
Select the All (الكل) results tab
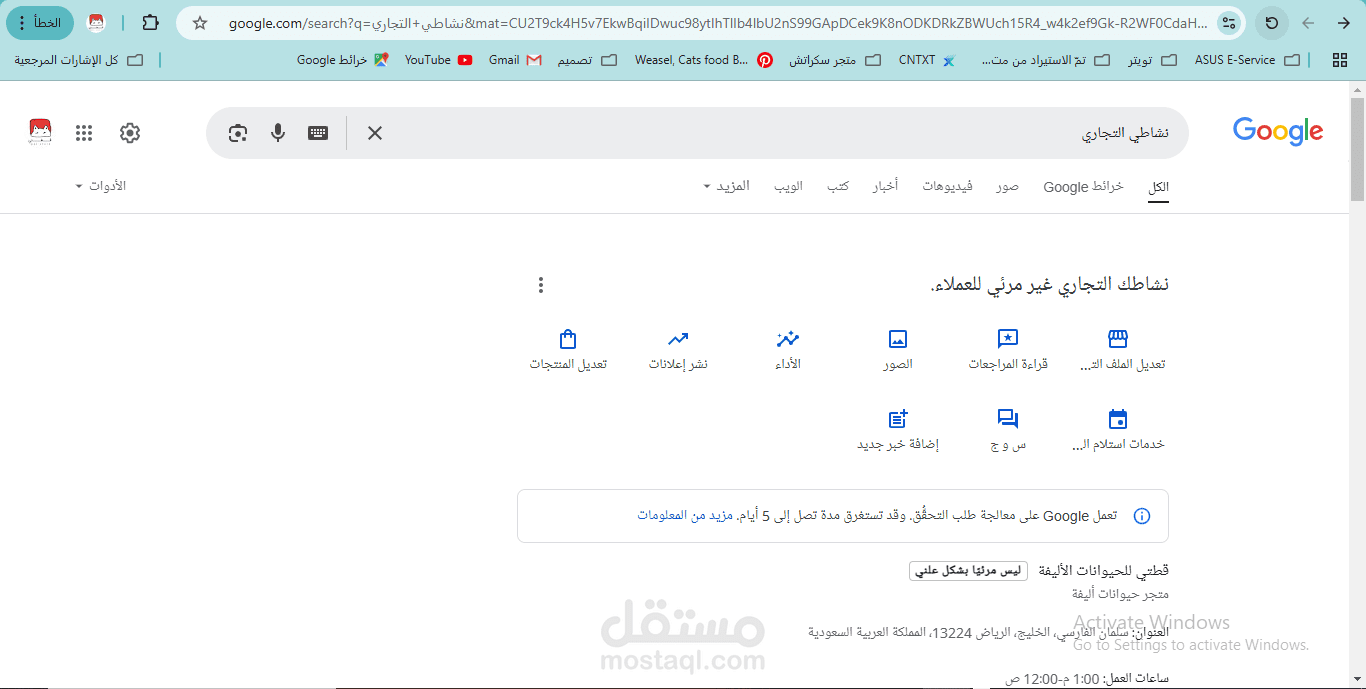click(1159, 187)
